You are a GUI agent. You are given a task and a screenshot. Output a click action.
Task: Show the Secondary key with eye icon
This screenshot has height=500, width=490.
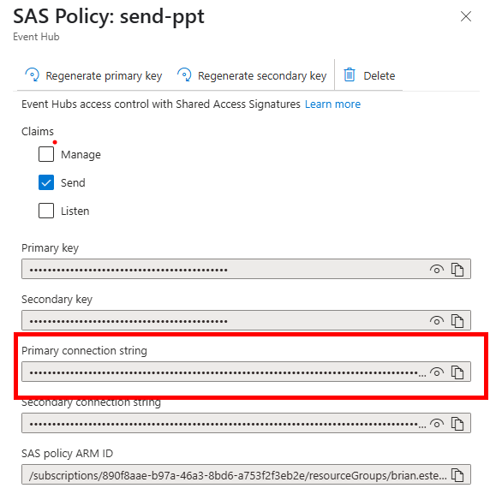click(x=437, y=321)
